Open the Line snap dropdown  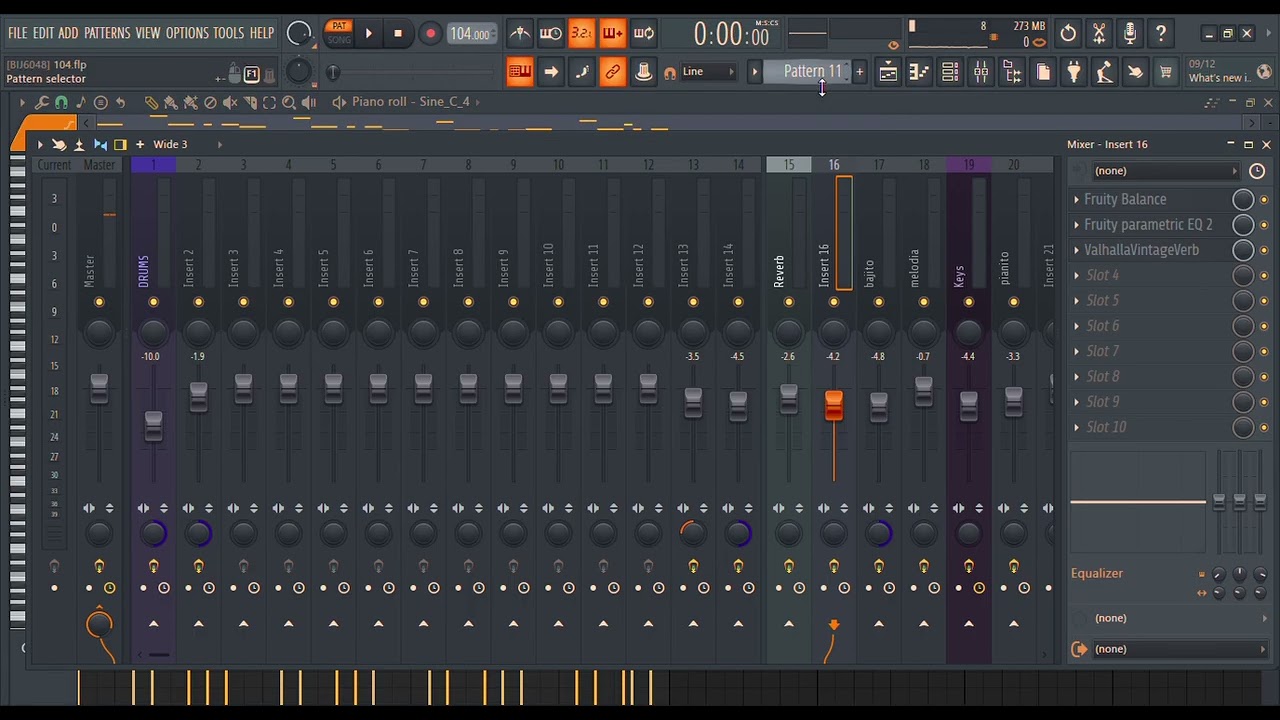(709, 72)
